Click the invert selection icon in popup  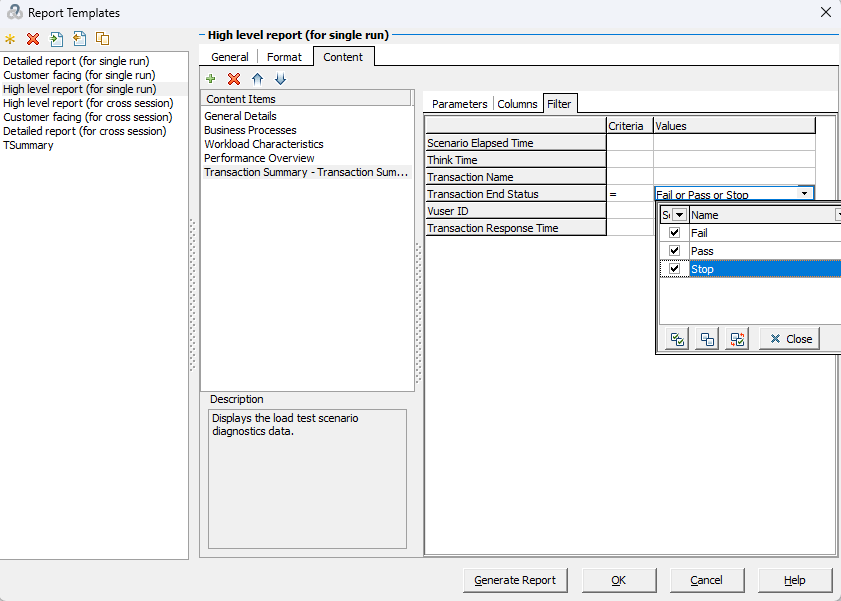(737, 339)
